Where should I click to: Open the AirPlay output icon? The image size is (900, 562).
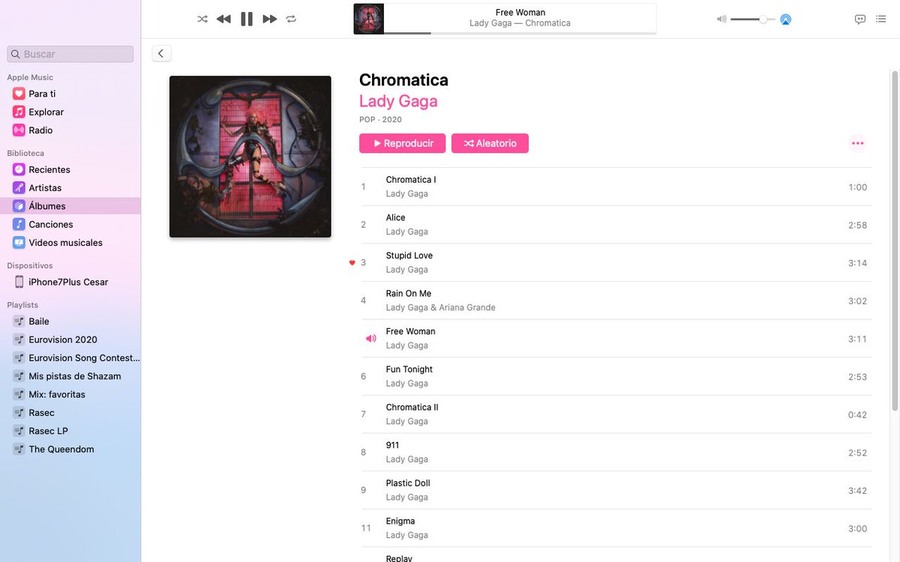pyautogui.click(x=786, y=20)
